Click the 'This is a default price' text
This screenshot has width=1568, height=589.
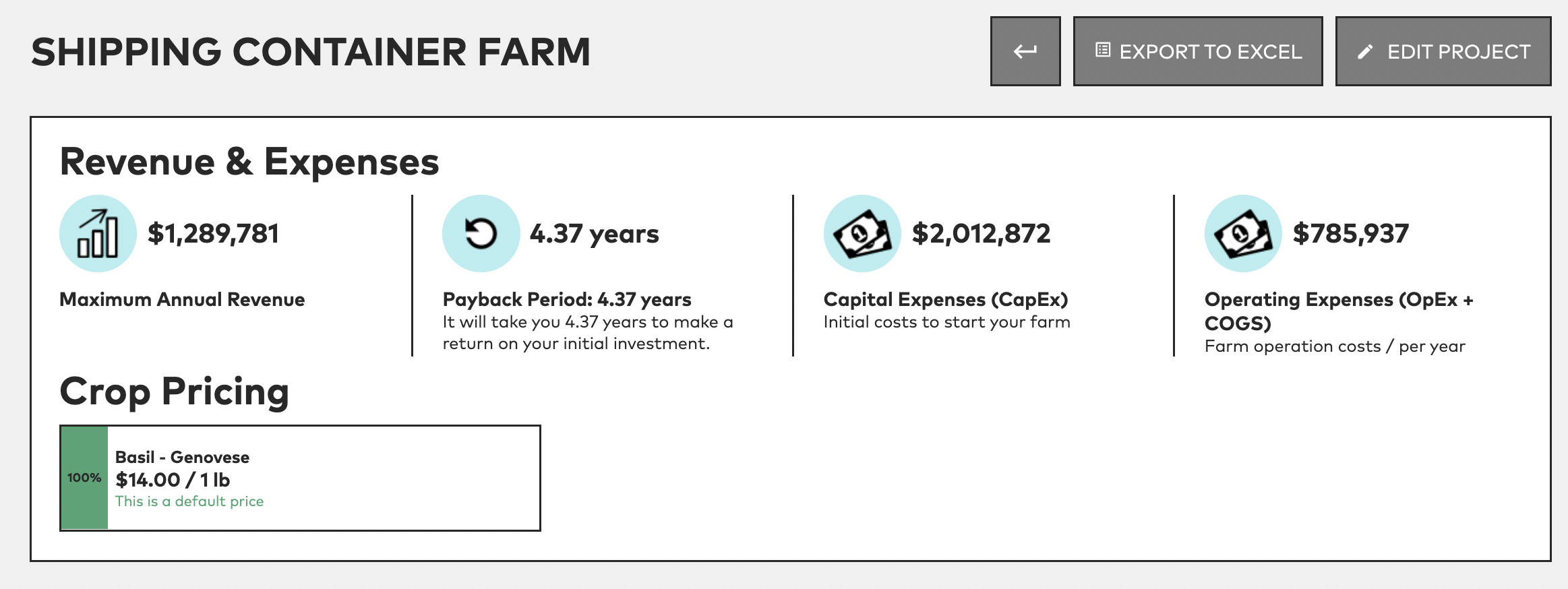point(189,501)
